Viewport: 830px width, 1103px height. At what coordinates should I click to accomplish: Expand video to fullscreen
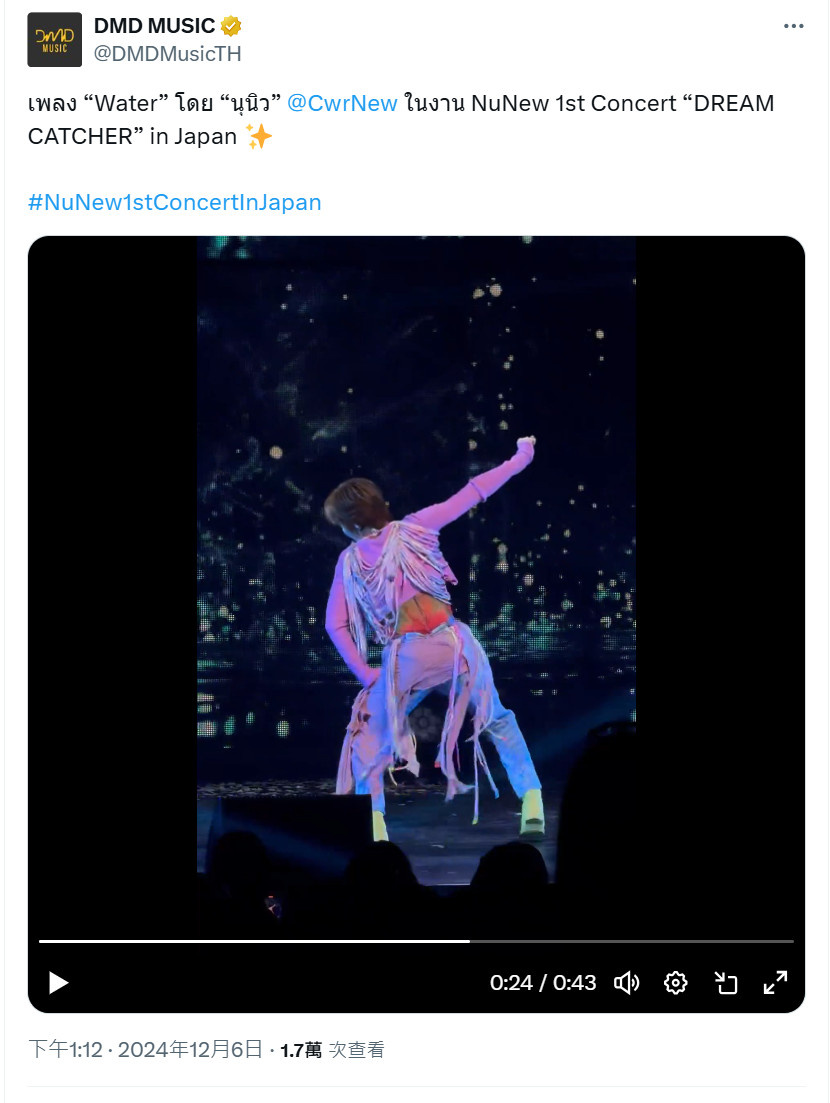click(775, 983)
